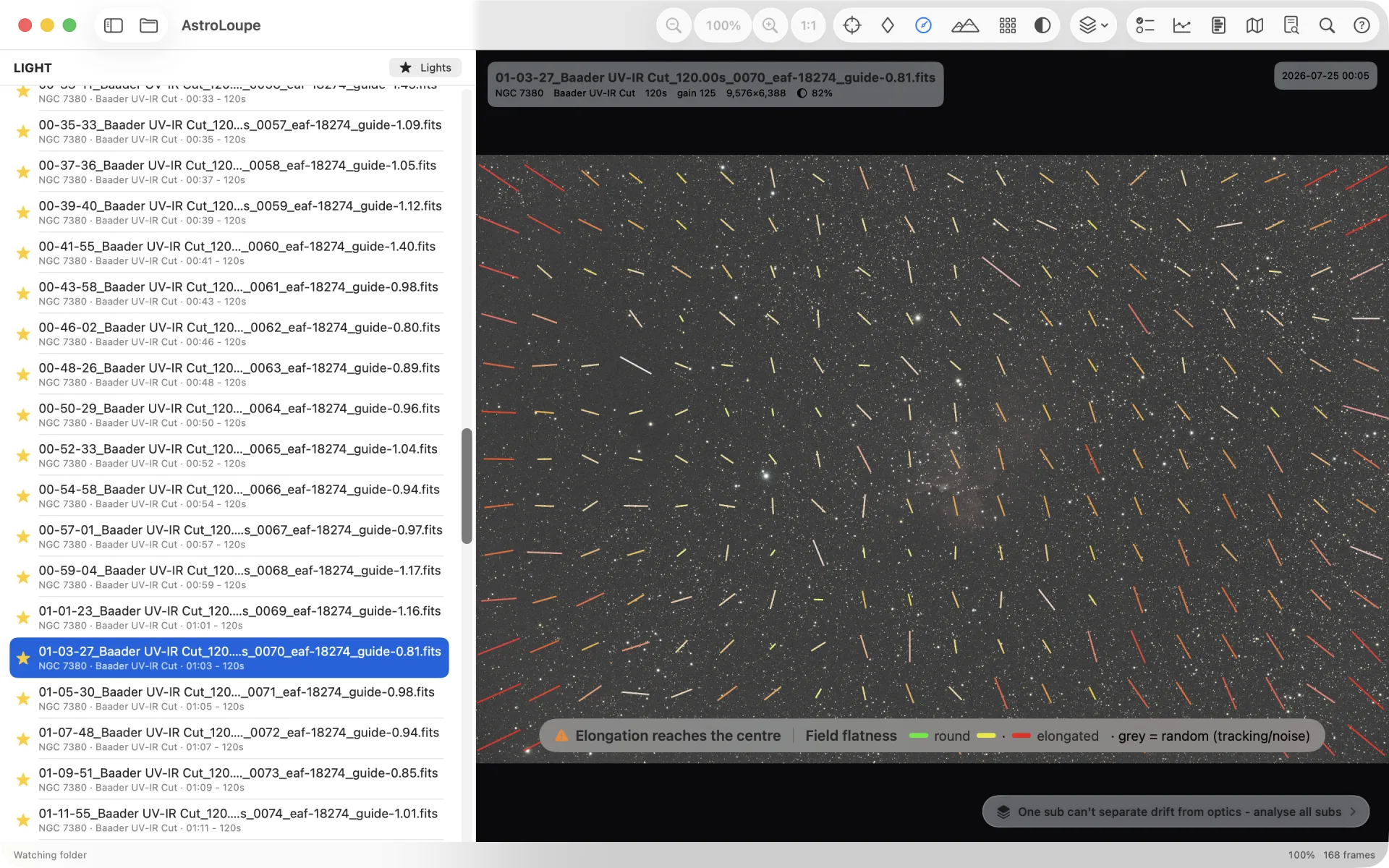This screenshot has height=868, width=1389.
Task: Click the orange elongation warning icon
Action: (561, 736)
